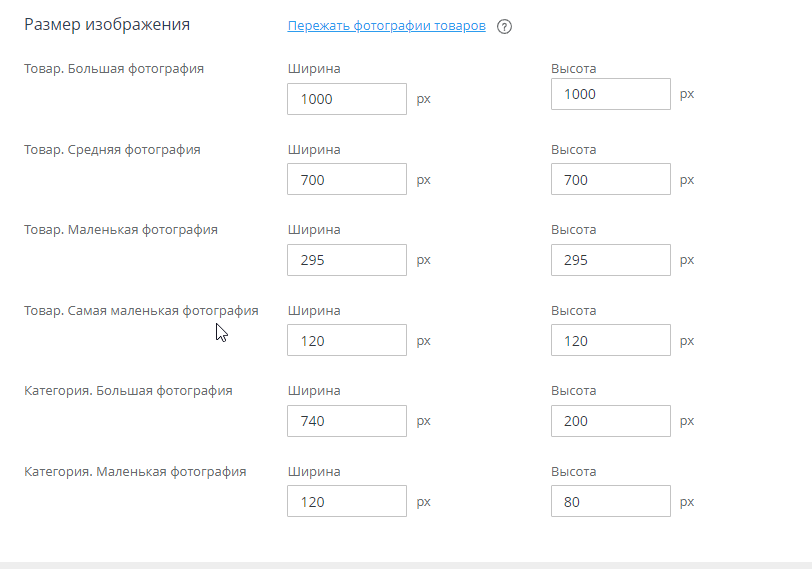Set cursor in 'Категория. Маленькая фотография' width field
Viewport: 812px width, 569px height.
coord(347,501)
